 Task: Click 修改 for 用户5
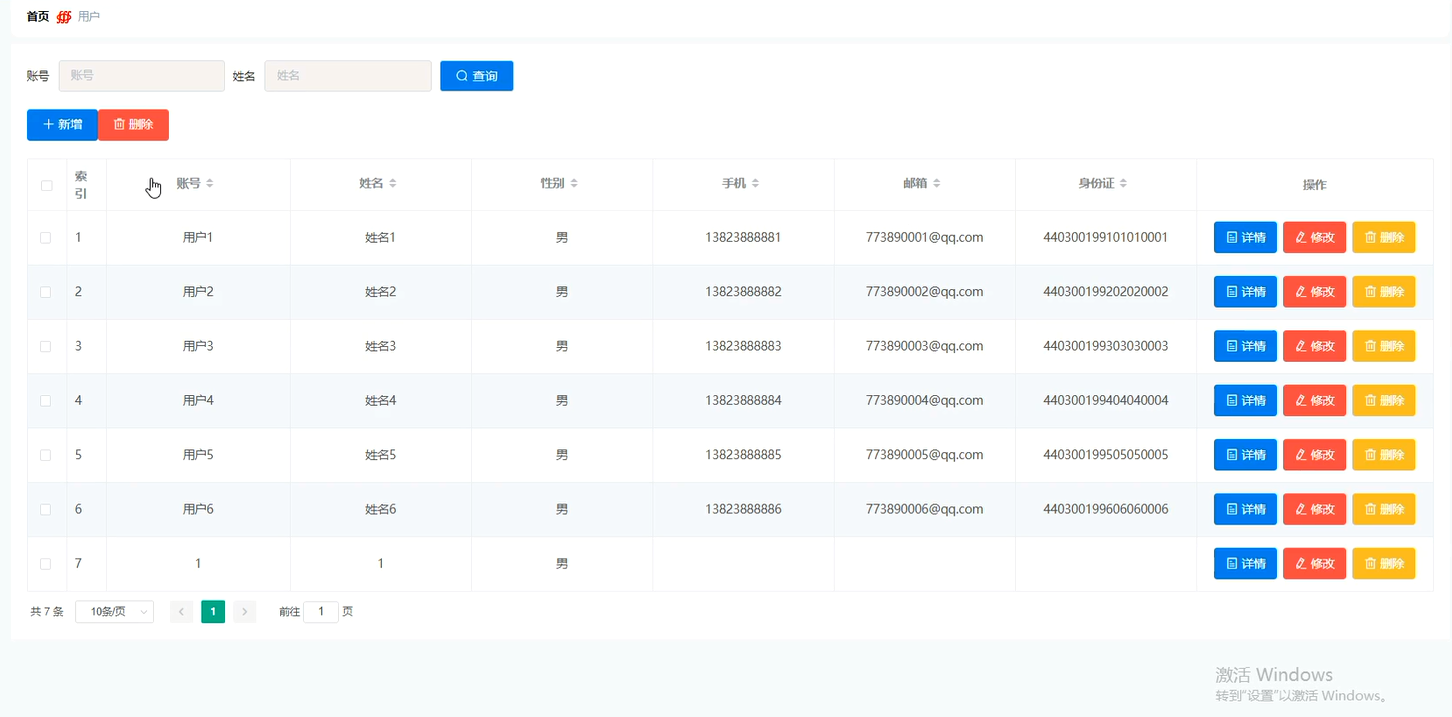click(x=1315, y=455)
